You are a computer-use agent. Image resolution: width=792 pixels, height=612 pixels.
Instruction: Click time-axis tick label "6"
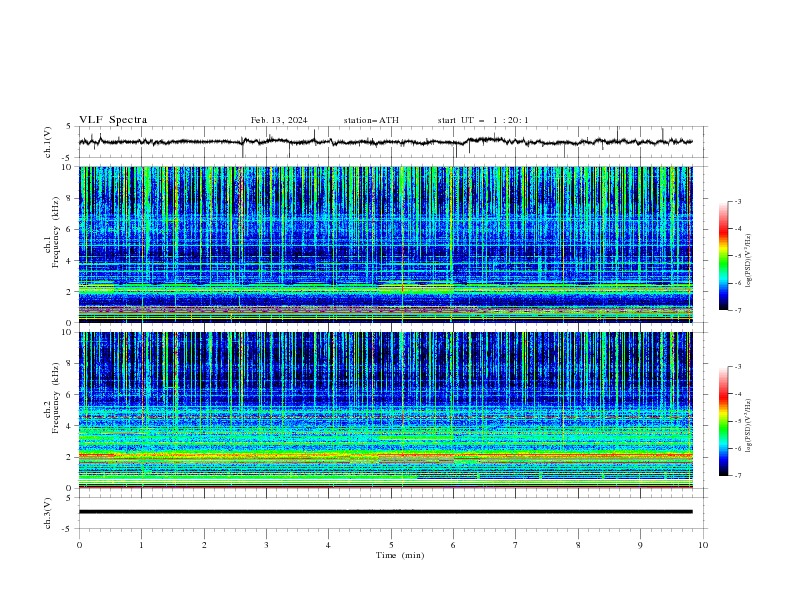(453, 545)
